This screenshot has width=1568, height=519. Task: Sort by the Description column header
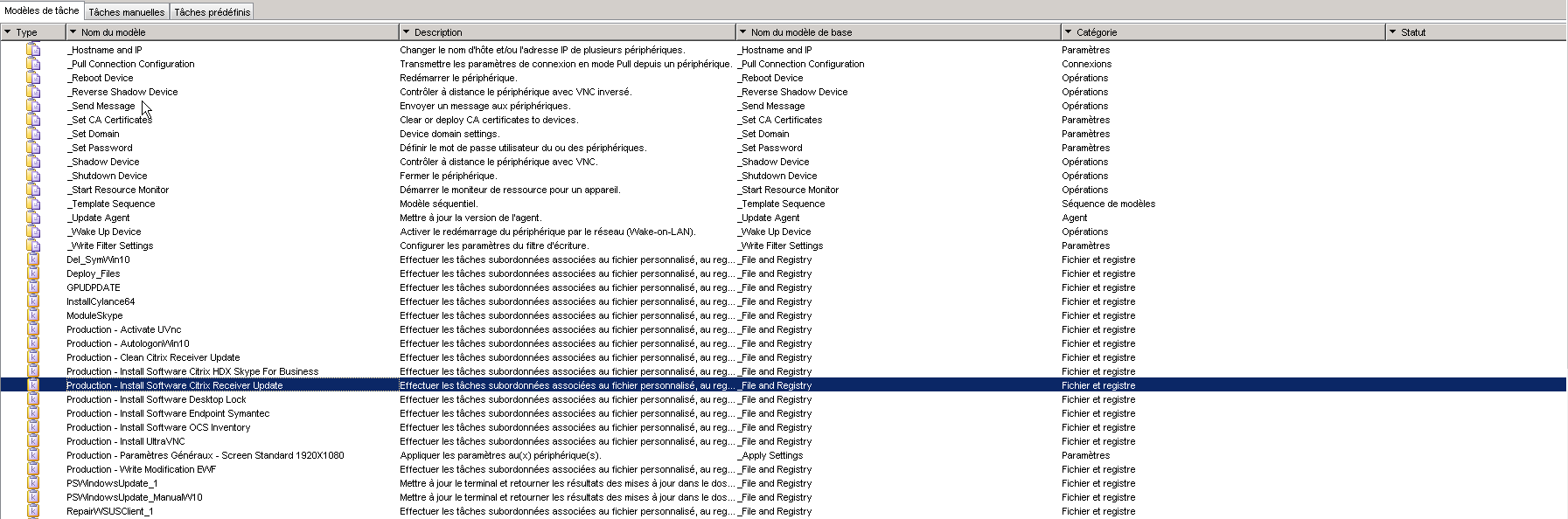(438, 32)
